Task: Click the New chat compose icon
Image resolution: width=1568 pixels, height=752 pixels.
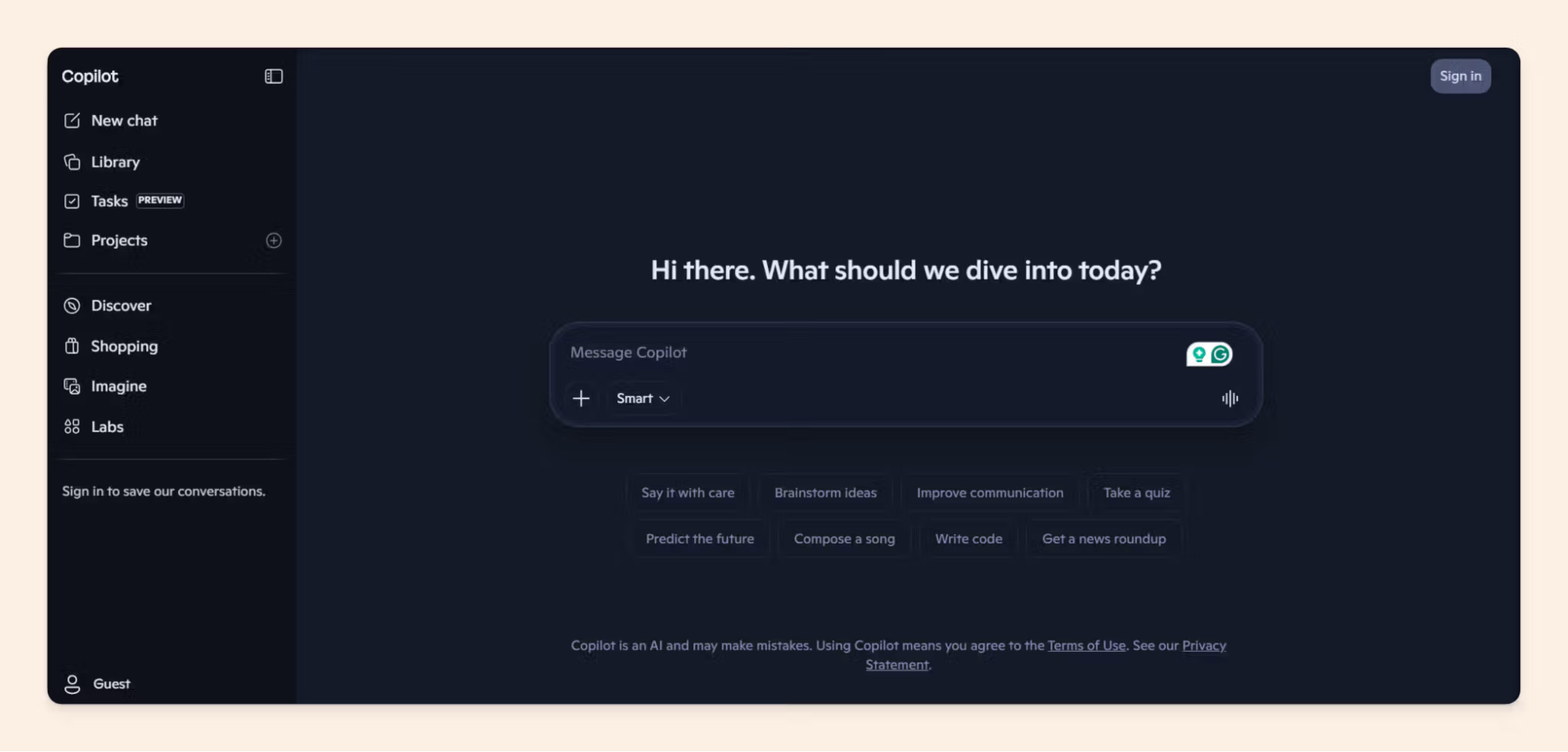Action: (x=72, y=121)
